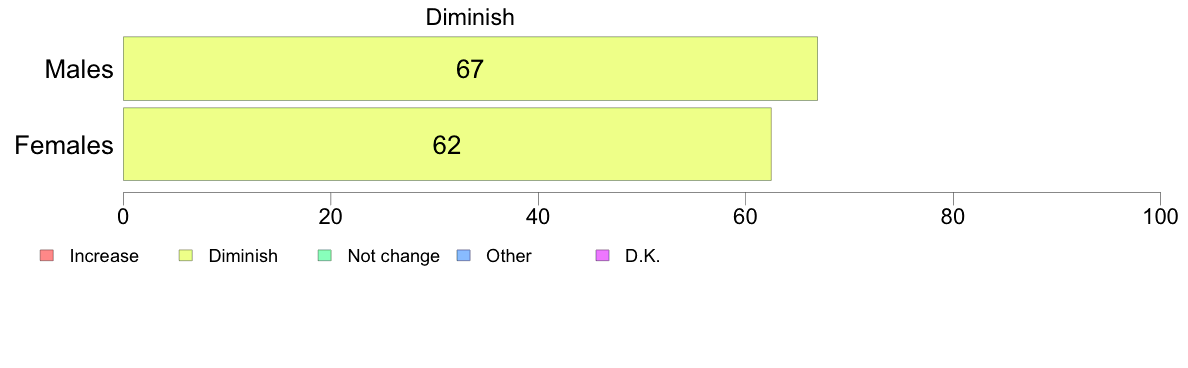
Task: Click the Not change legend text
Action: [x=393, y=256]
